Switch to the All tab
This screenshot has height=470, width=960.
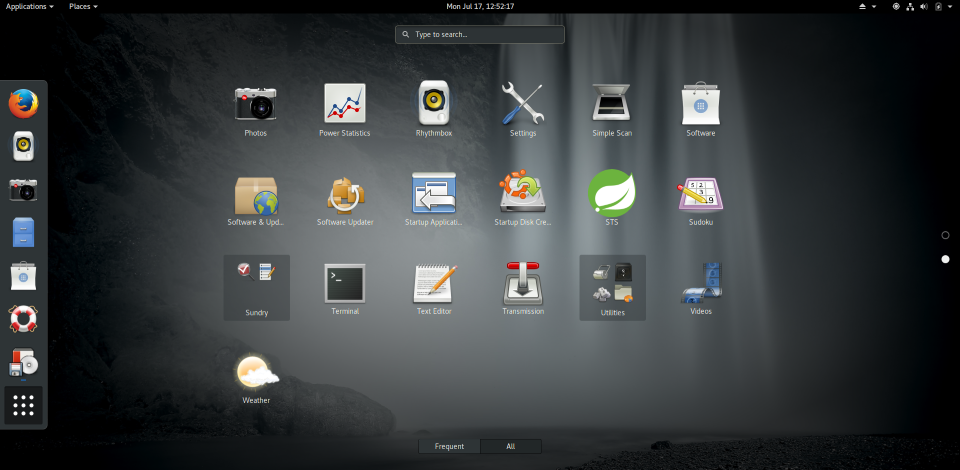511,446
